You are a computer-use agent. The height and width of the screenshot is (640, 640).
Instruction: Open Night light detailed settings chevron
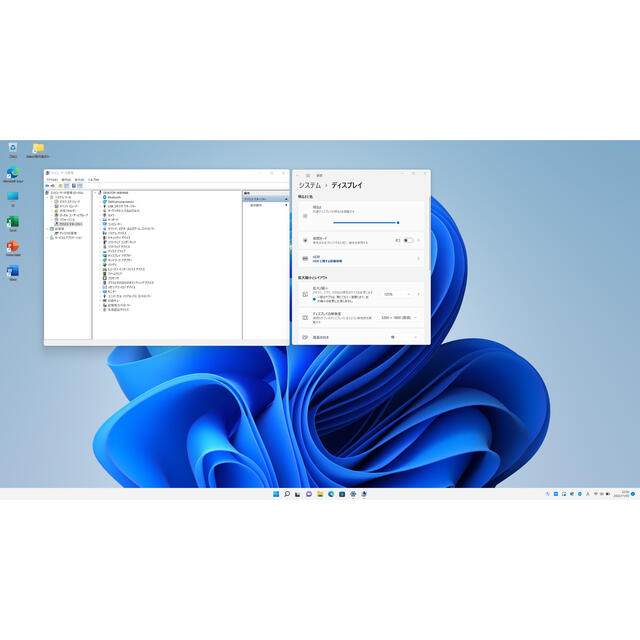coord(418,240)
